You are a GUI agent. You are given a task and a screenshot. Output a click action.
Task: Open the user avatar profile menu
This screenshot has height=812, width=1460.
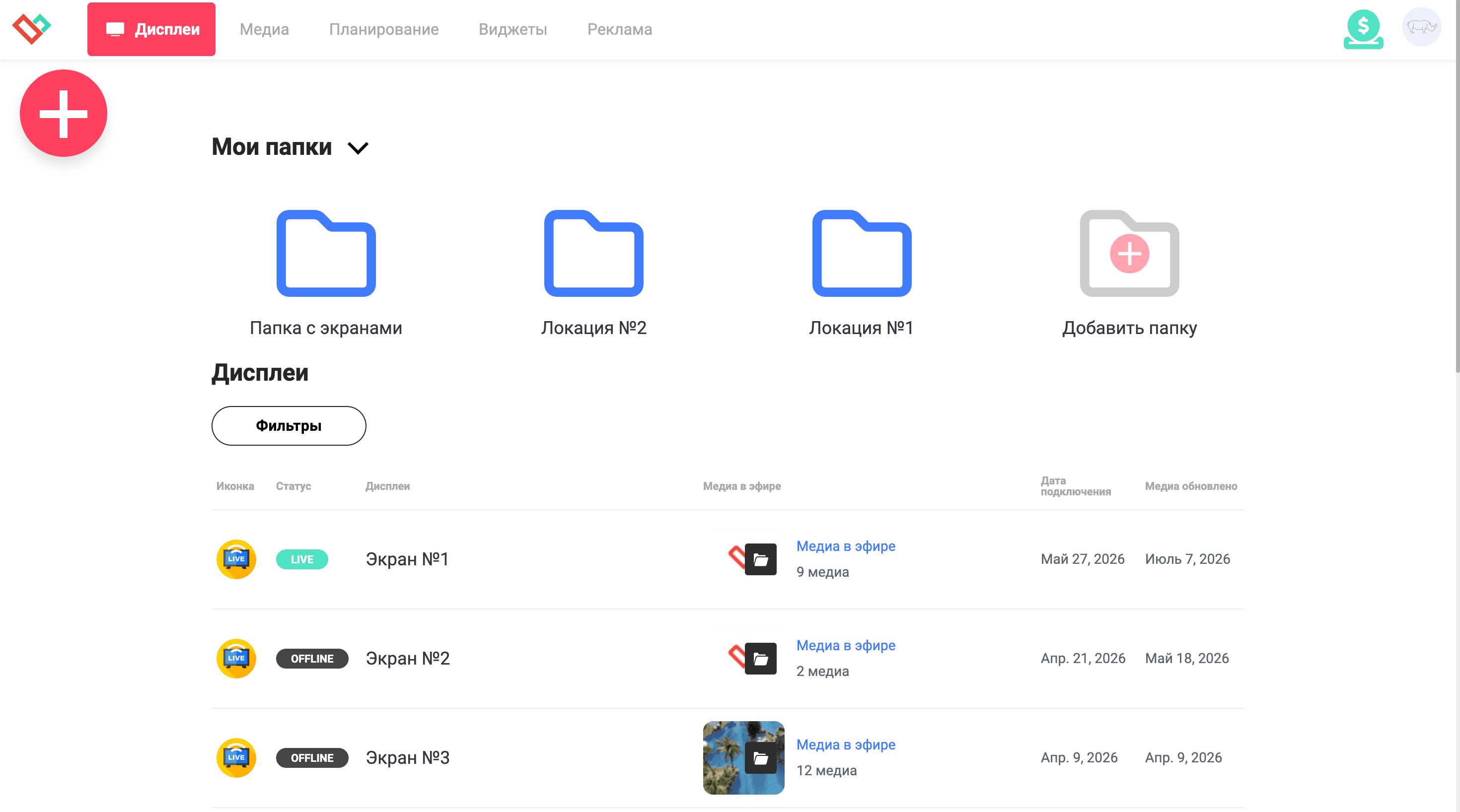tap(1421, 27)
